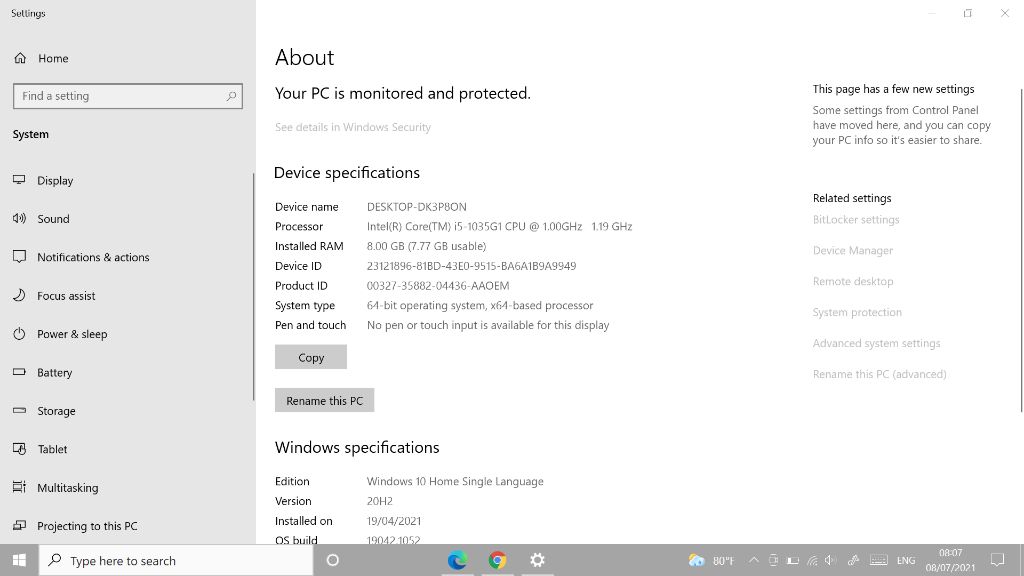The width and height of the screenshot is (1024, 576).
Task: Select the device name DESKTOP-DK3P8ON
Action: click(x=417, y=207)
